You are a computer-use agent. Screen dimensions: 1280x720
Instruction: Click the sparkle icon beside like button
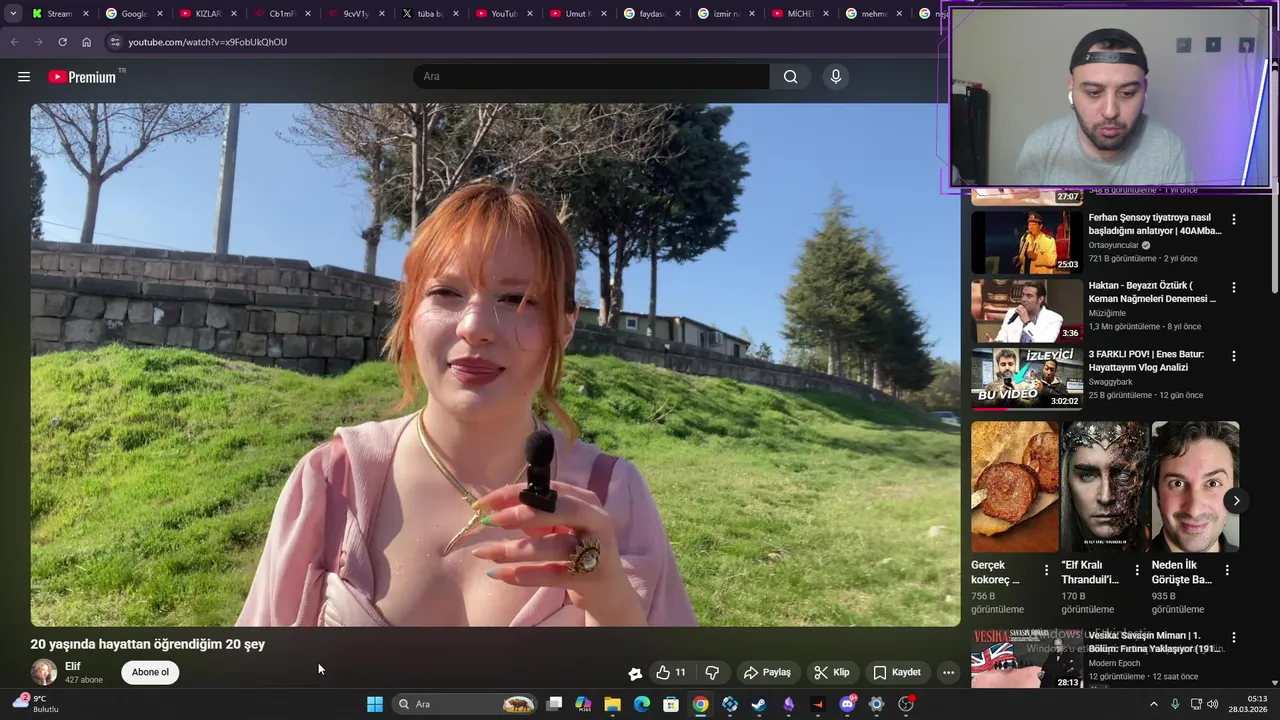[635, 673]
